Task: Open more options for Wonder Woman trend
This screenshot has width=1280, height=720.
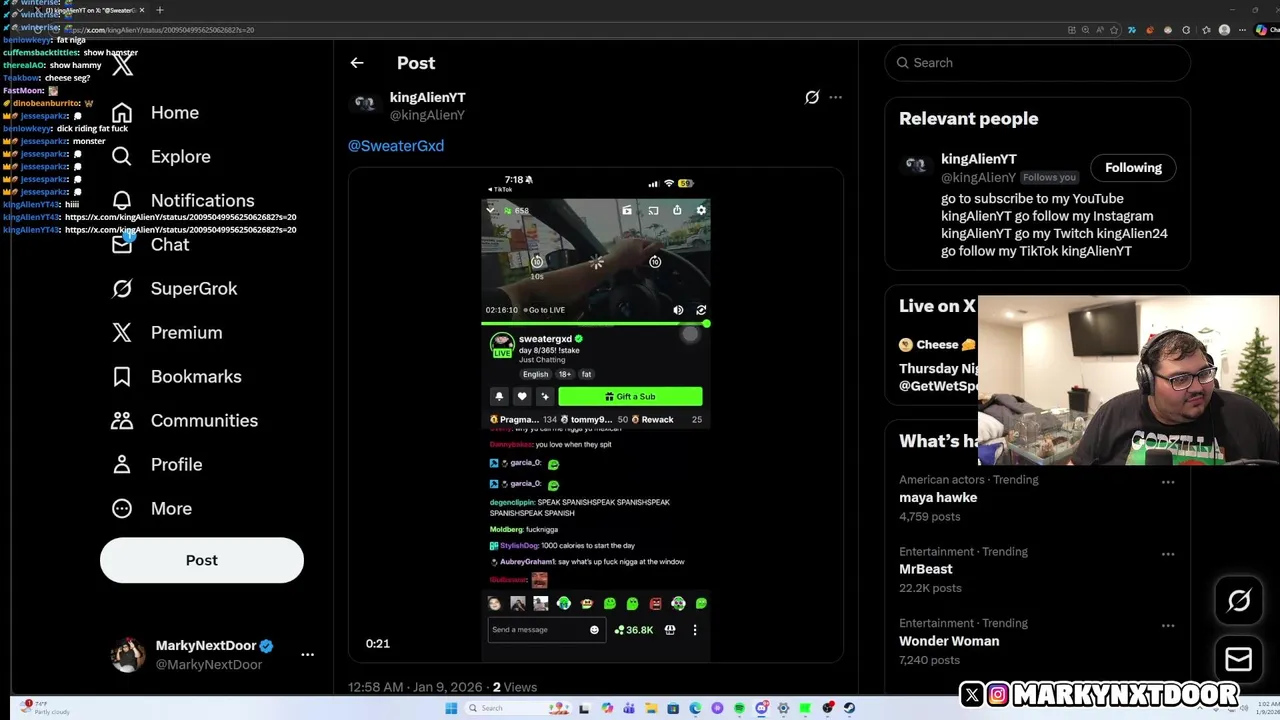Action: pos(1167,626)
